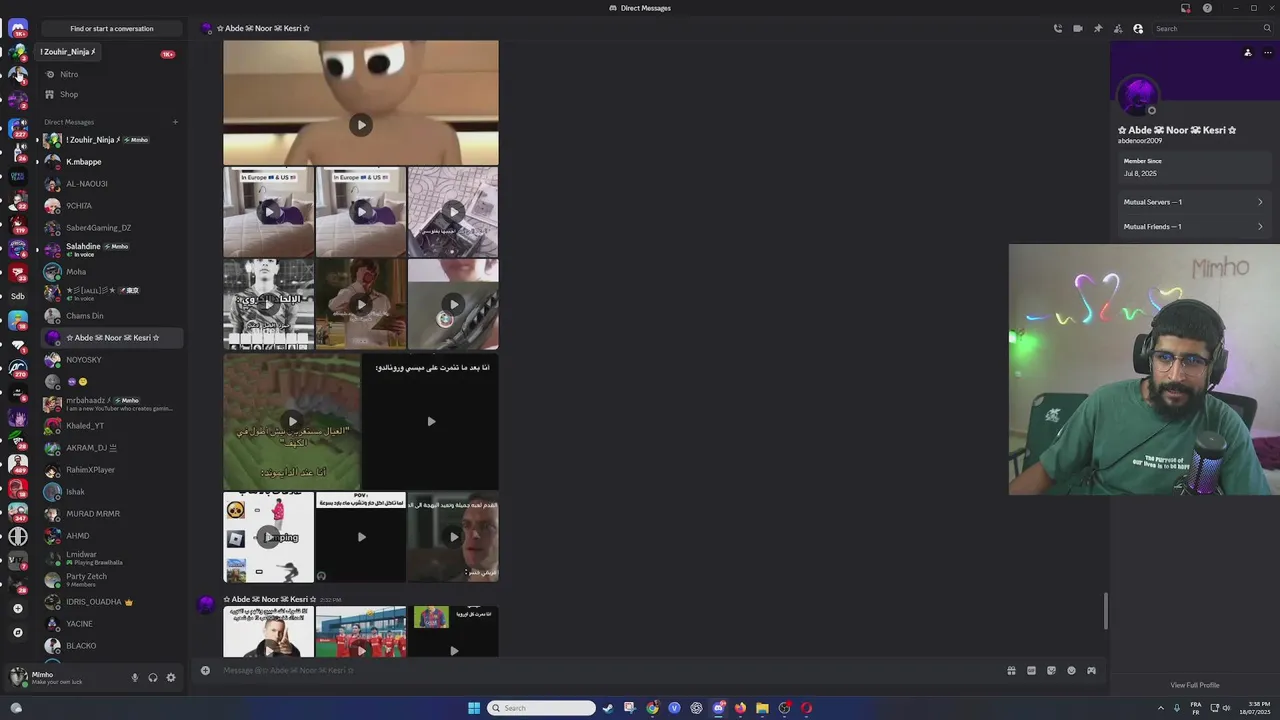Open DM with mrbahaadz
Viewport: 1280px width, 720px height.
[x=112, y=404]
